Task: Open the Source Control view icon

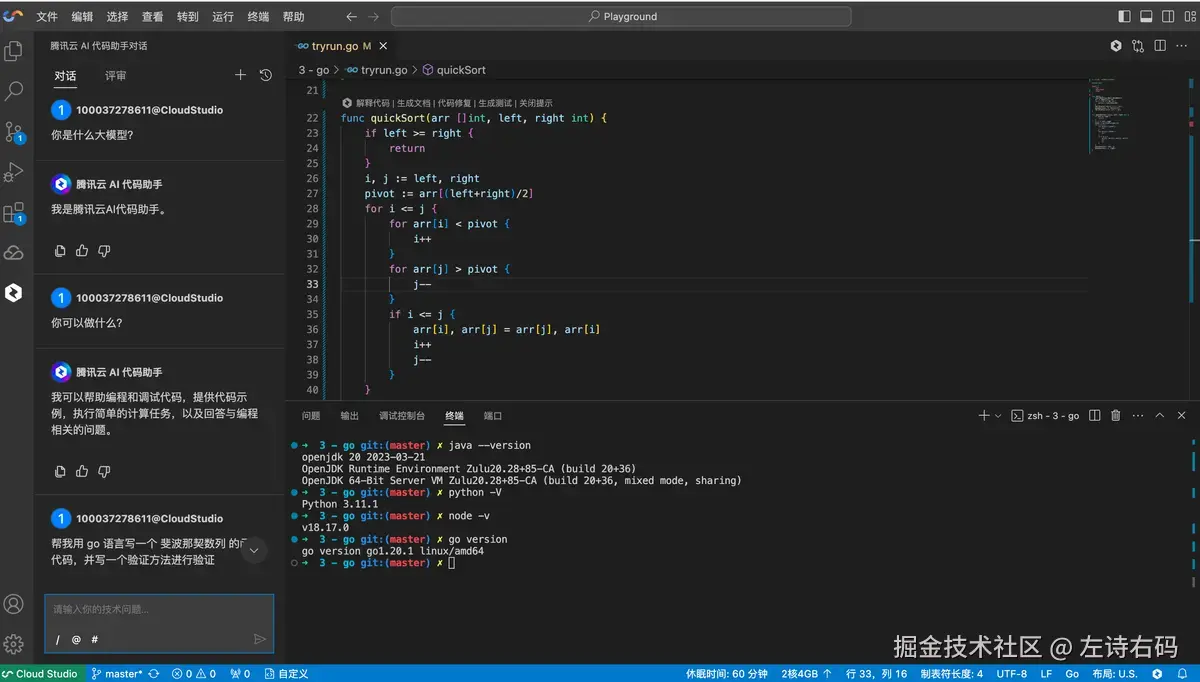Action: point(14,132)
